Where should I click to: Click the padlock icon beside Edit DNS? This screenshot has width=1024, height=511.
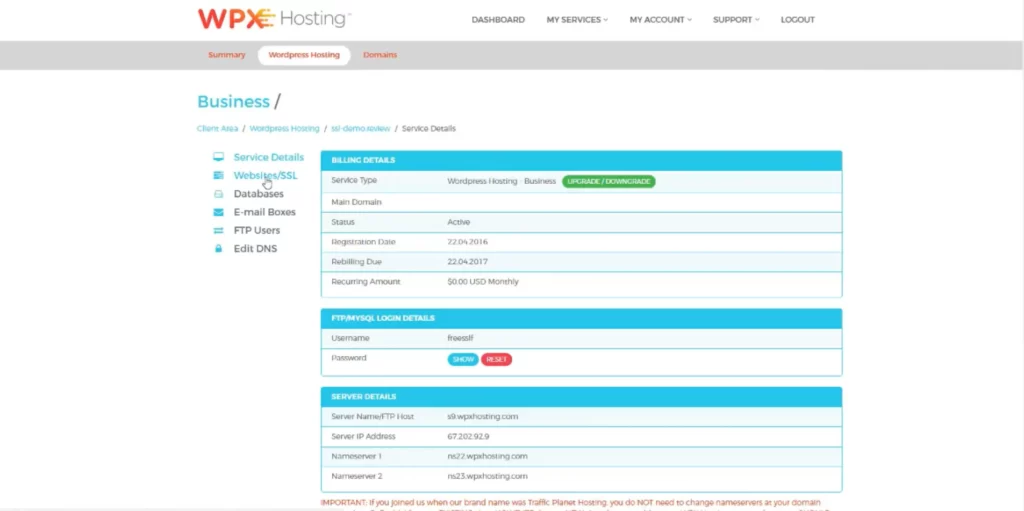tap(218, 249)
